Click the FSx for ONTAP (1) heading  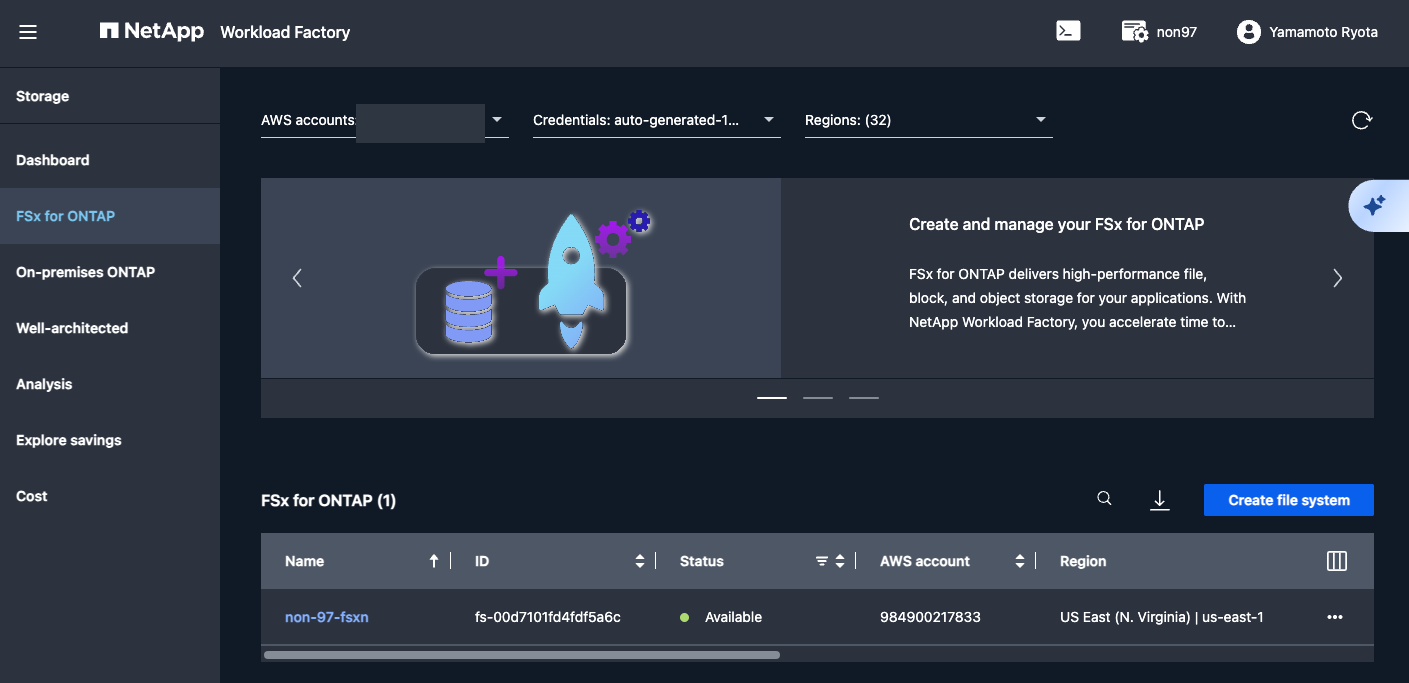pyautogui.click(x=328, y=500)
